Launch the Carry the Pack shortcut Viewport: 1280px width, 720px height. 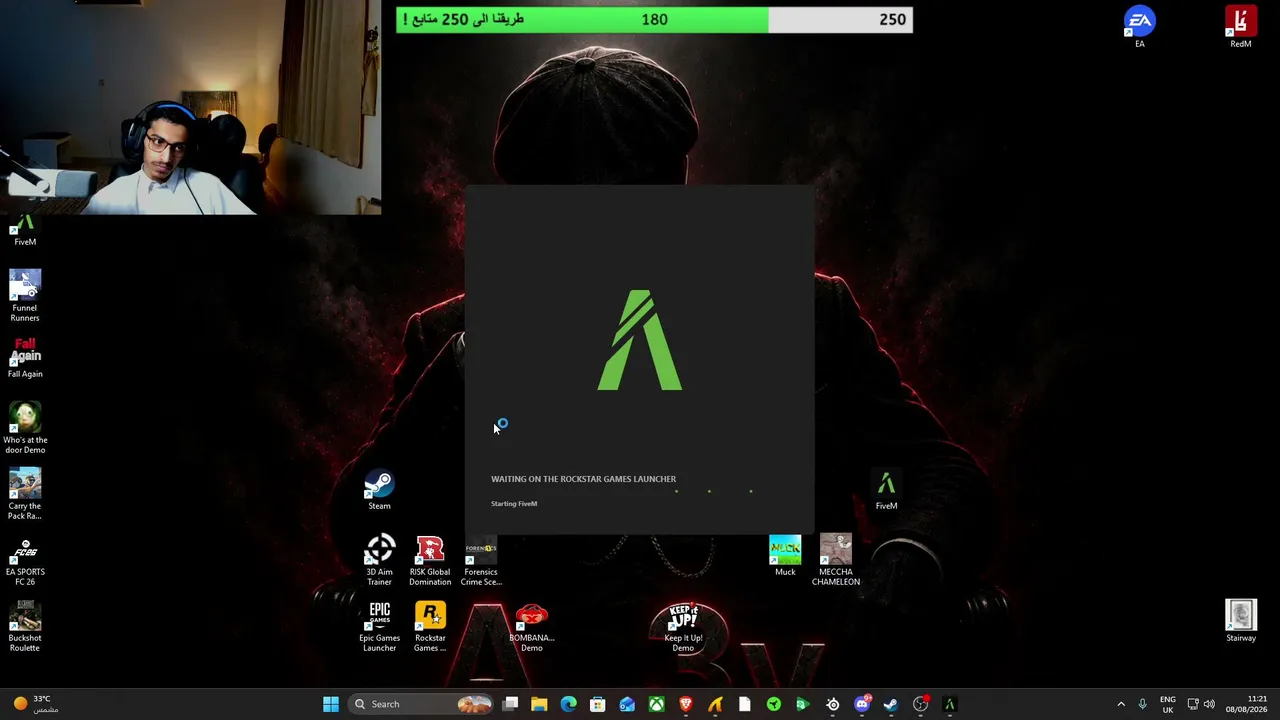click(25, 494)
